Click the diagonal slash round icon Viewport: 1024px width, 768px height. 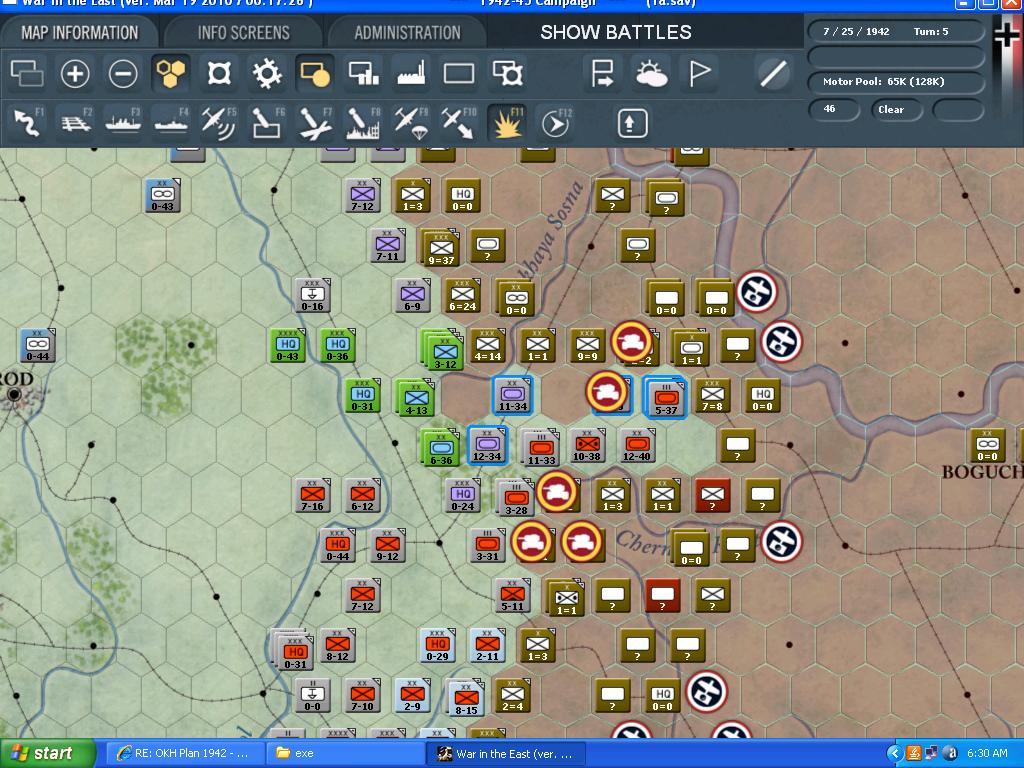[773, 73]
